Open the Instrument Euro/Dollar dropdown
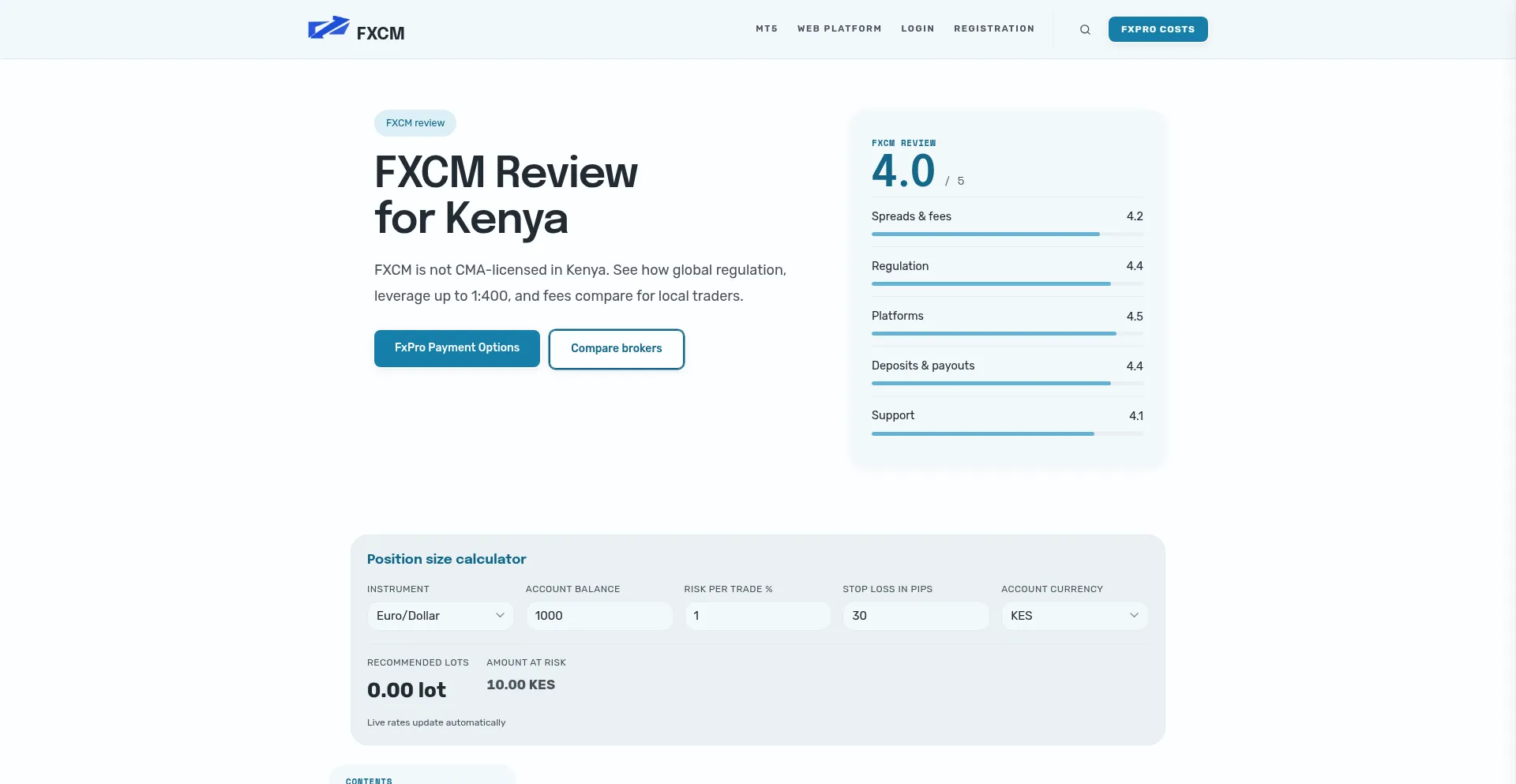 [x=441, y=616]
